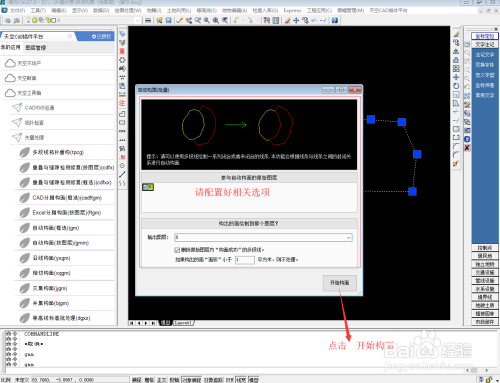The image size is (500, 383).
Task: Switch to the 我的应用 tab
Action: 11,48
